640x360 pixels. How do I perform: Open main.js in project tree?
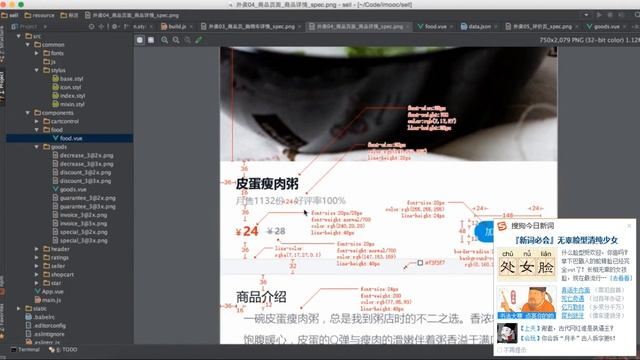(48, 300)
